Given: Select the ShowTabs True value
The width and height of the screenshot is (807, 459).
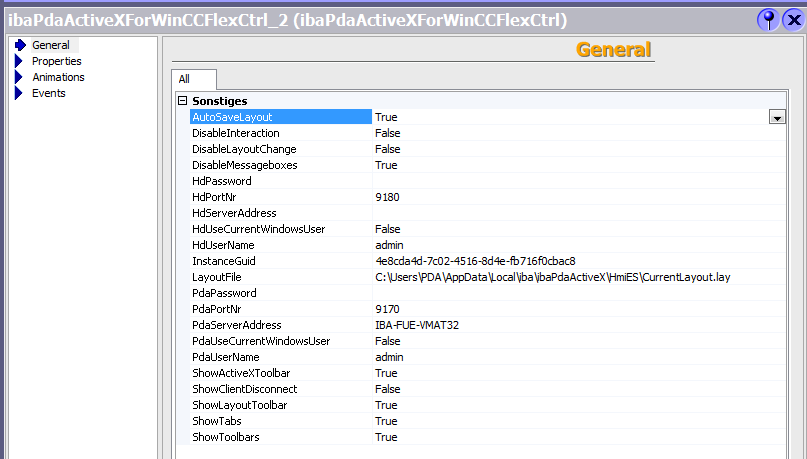Looking at the screenshot, I should coord(386,421).
